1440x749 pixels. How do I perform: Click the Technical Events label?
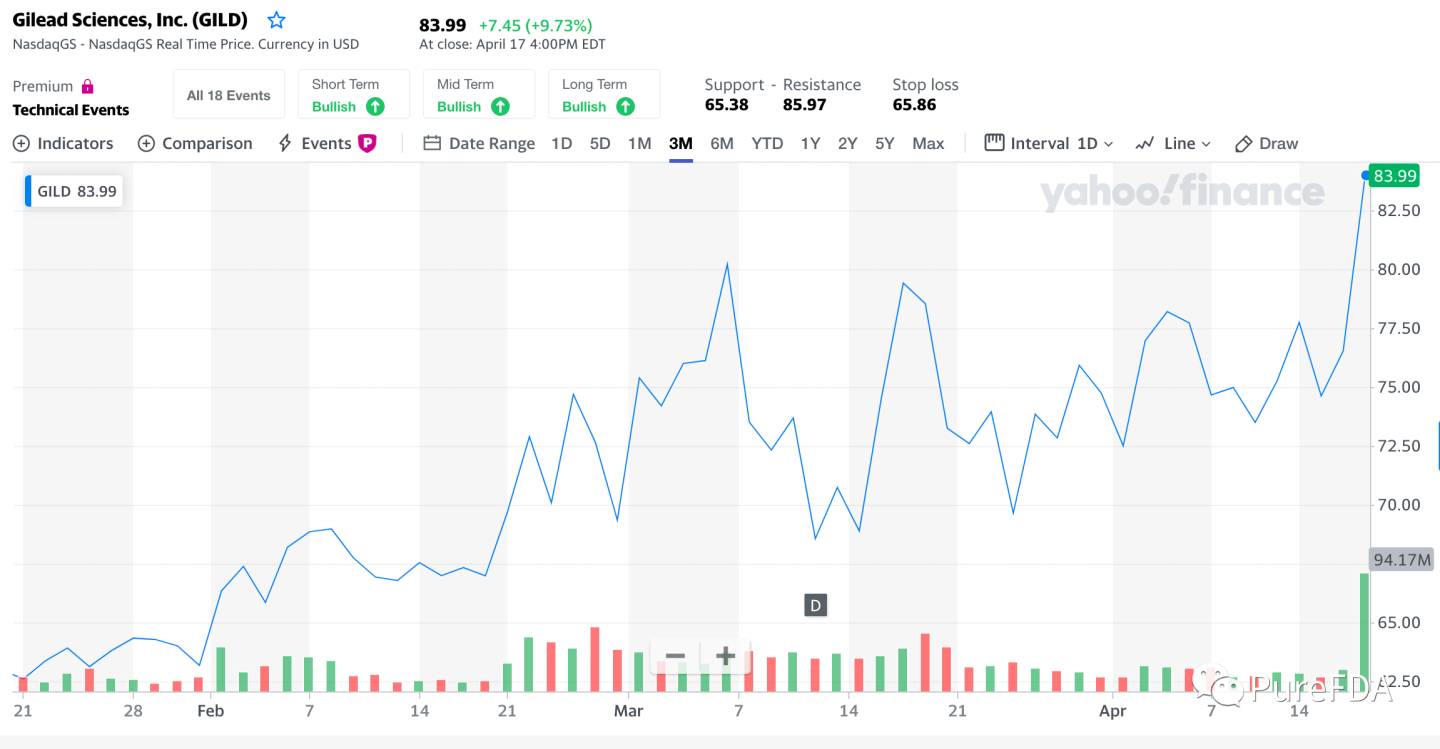tap(71, 110)
